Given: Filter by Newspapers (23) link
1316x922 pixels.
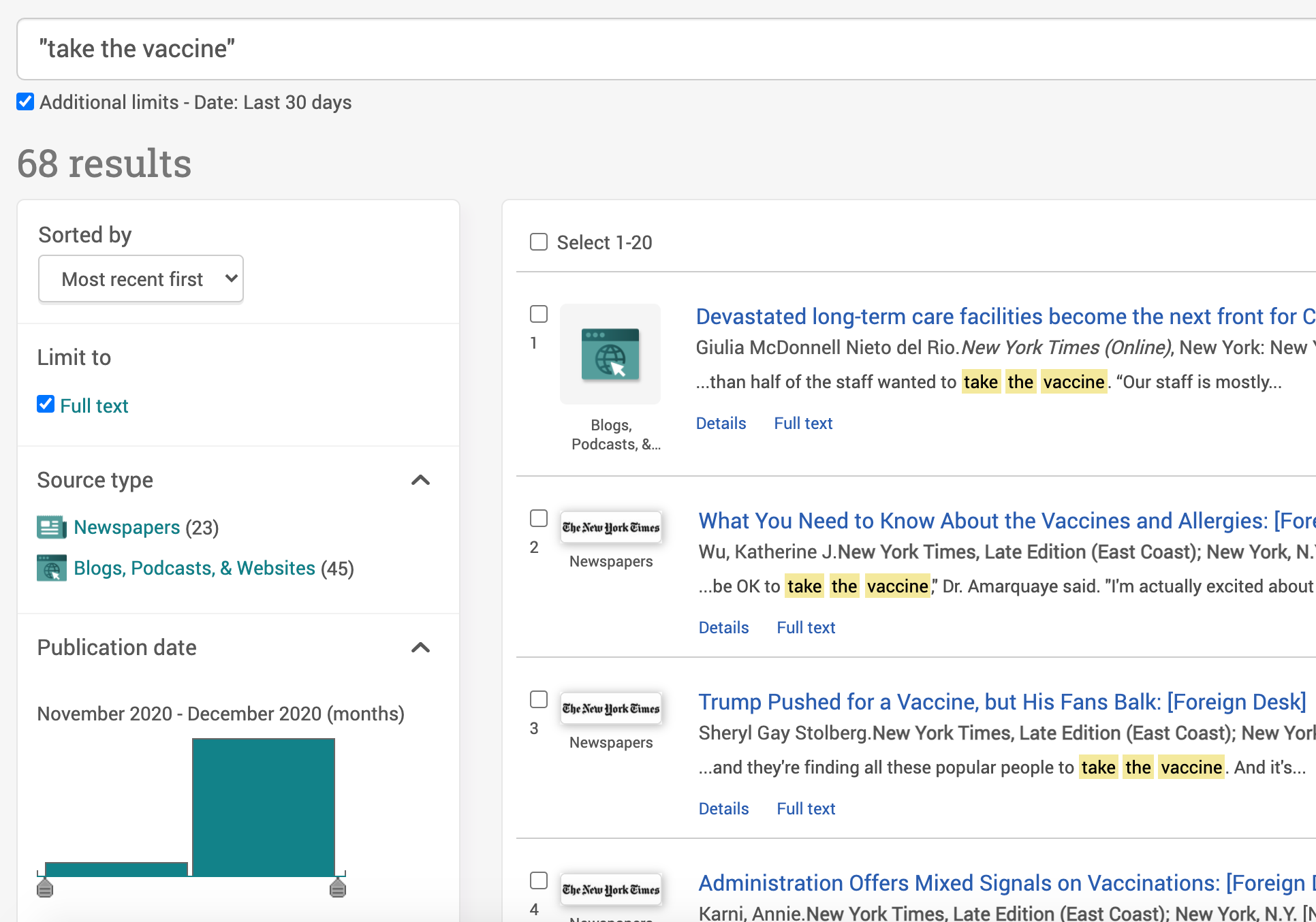Looking at the screenshot, I should pos(127,528).
